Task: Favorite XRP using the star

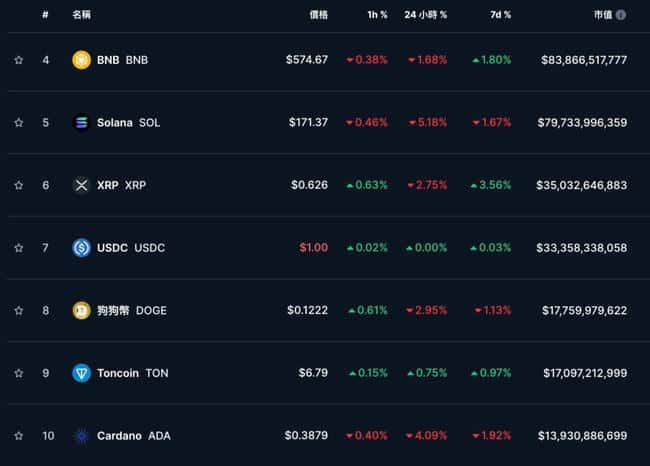Action: pyautogui.click(x=18, y=185)
